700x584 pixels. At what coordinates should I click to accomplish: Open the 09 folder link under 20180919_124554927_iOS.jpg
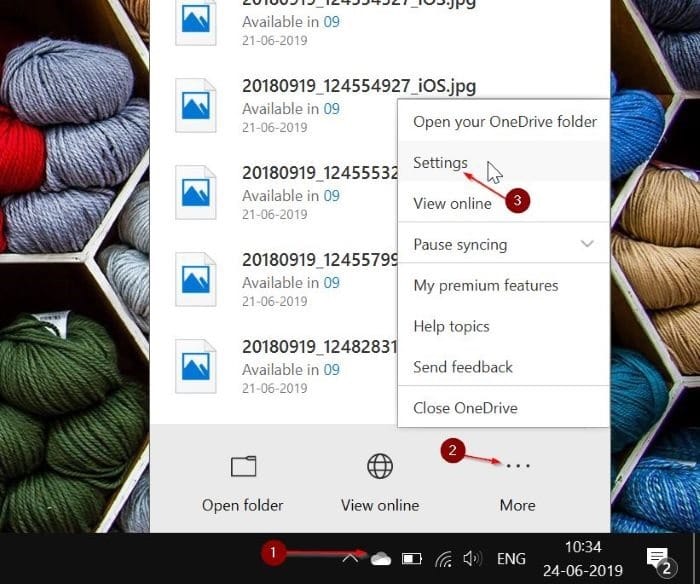click(x=331, y=108)
